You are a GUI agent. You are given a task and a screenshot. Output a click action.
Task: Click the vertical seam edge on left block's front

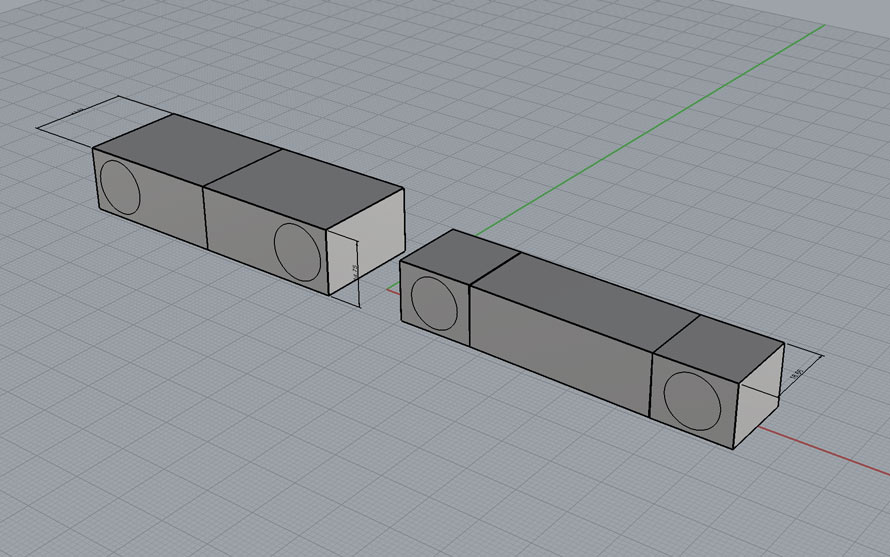[x=205, y=217]
